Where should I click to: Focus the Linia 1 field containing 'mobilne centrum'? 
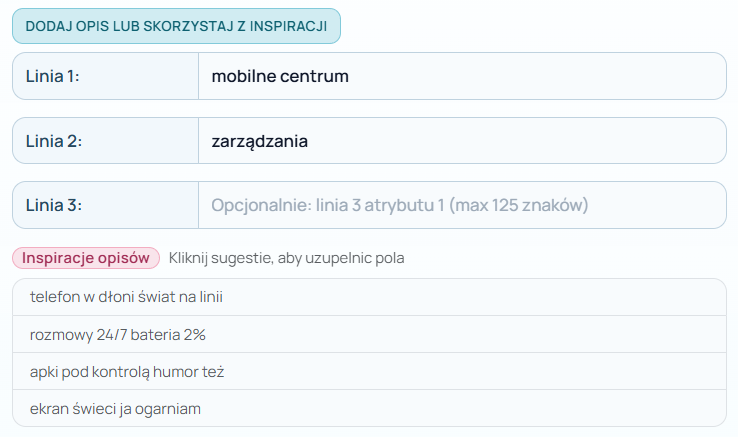tap(460, 76)
